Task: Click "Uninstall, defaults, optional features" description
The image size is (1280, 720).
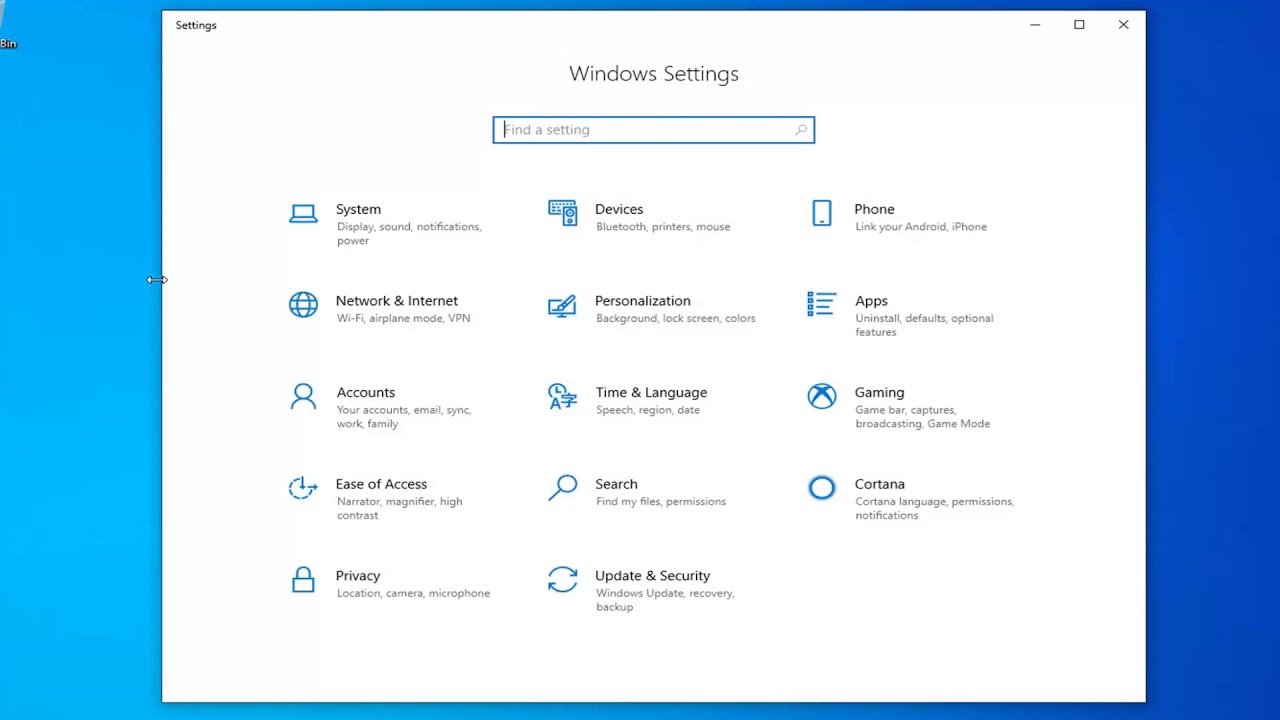Action: tap(924, 325)
